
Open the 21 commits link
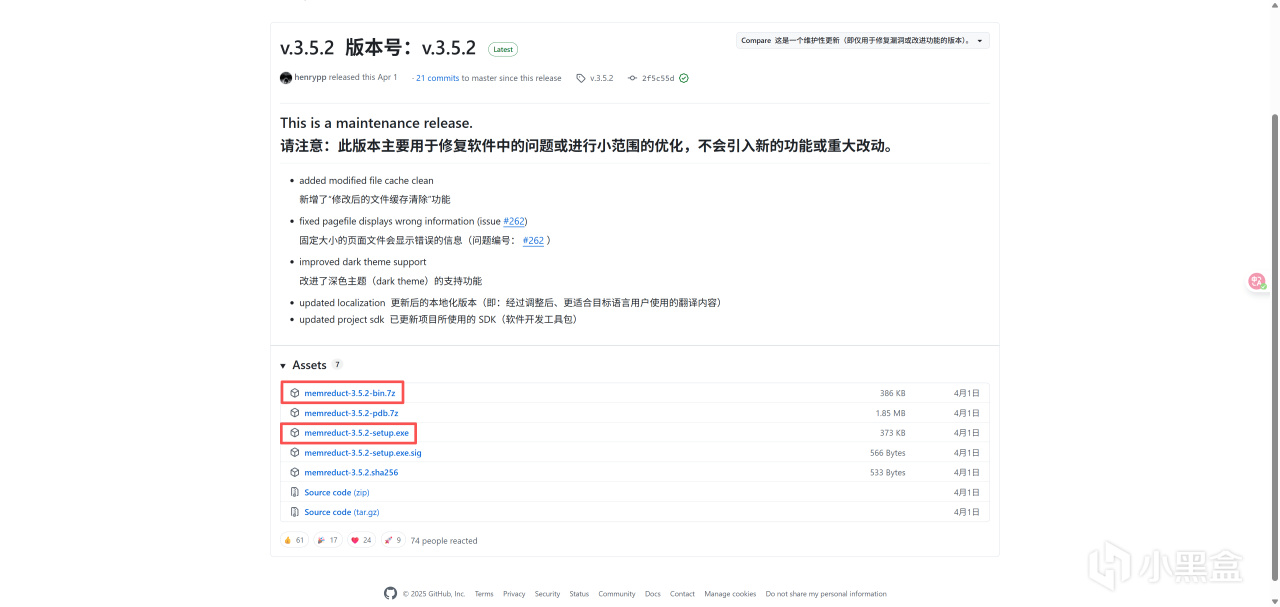(437, 78)
